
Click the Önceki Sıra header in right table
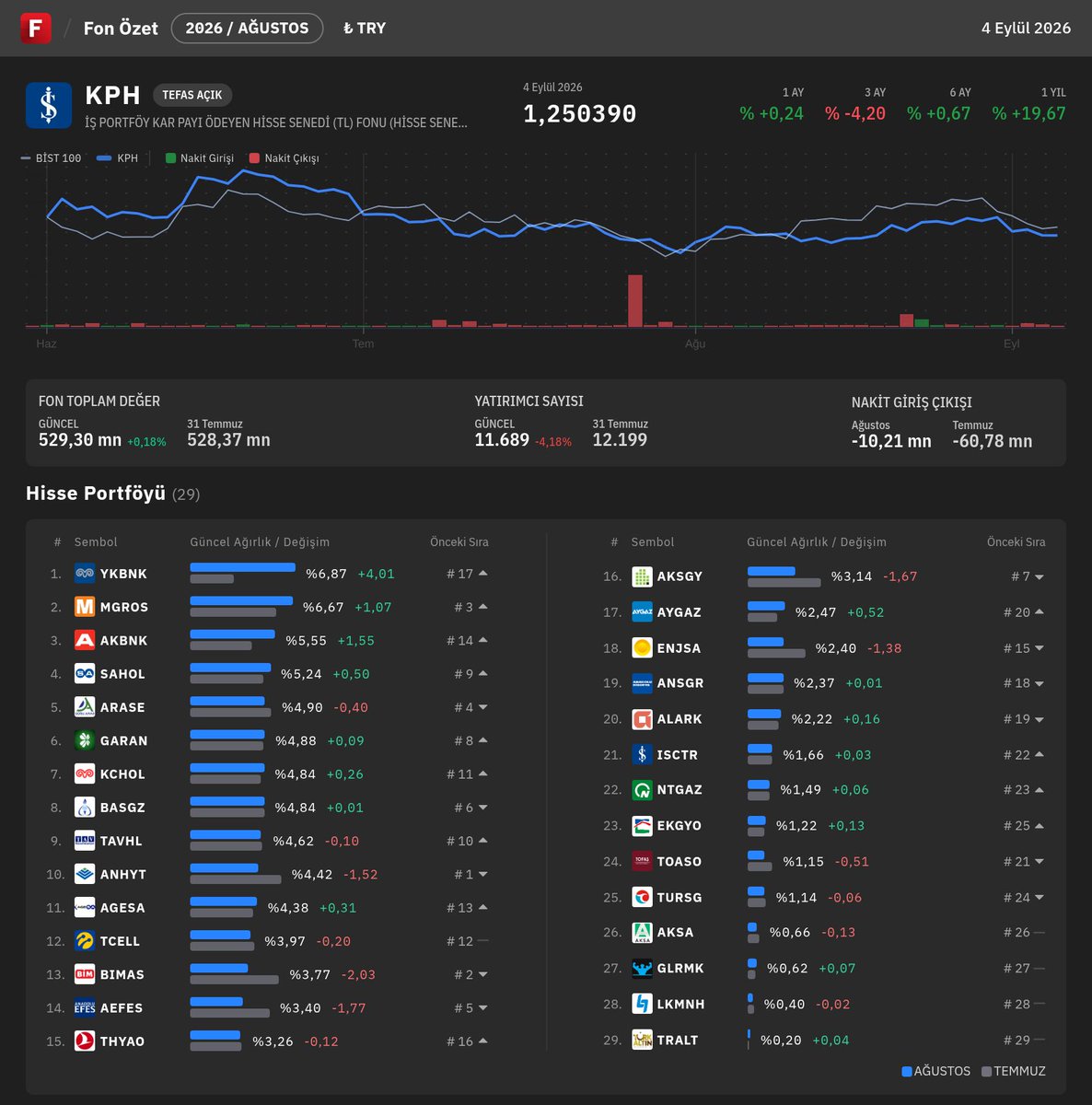pos(1016,542)
